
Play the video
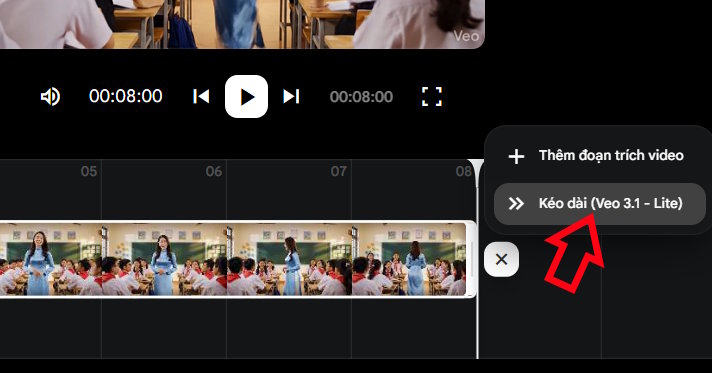click(246, 96)
